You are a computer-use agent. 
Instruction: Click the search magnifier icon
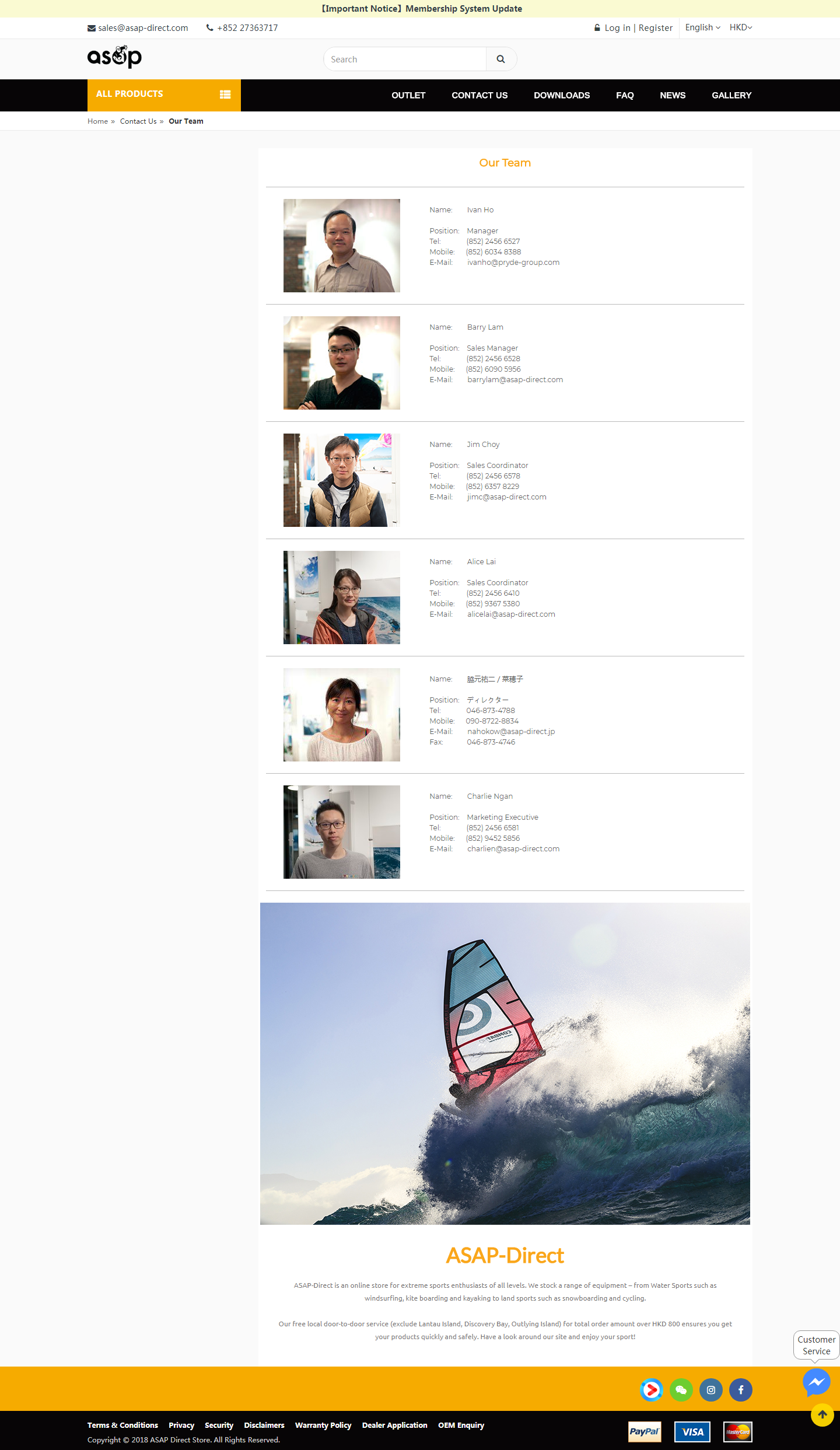click(x=501, y=59)
